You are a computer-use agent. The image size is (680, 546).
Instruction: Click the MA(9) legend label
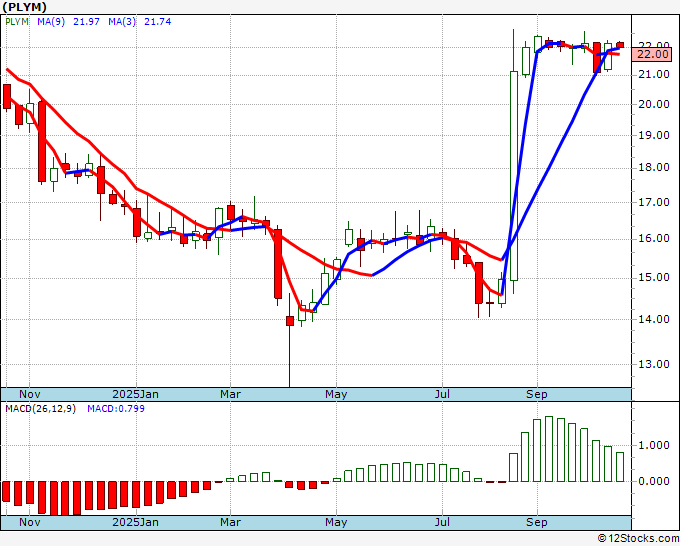(x=51, y=22)
